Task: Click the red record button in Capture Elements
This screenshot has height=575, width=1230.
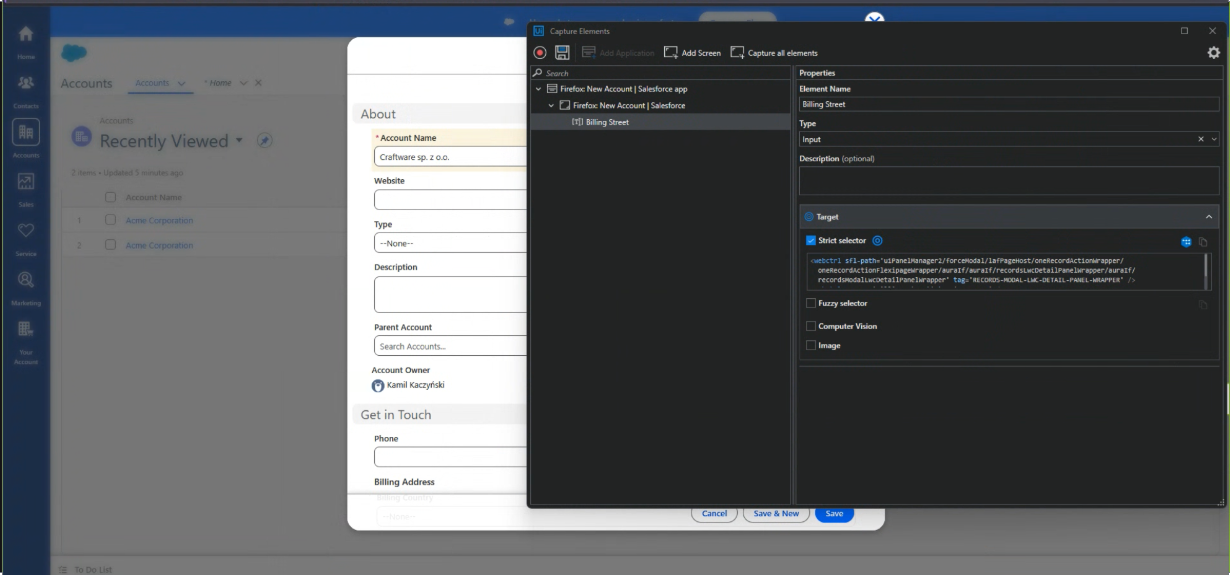Action: 540,53
